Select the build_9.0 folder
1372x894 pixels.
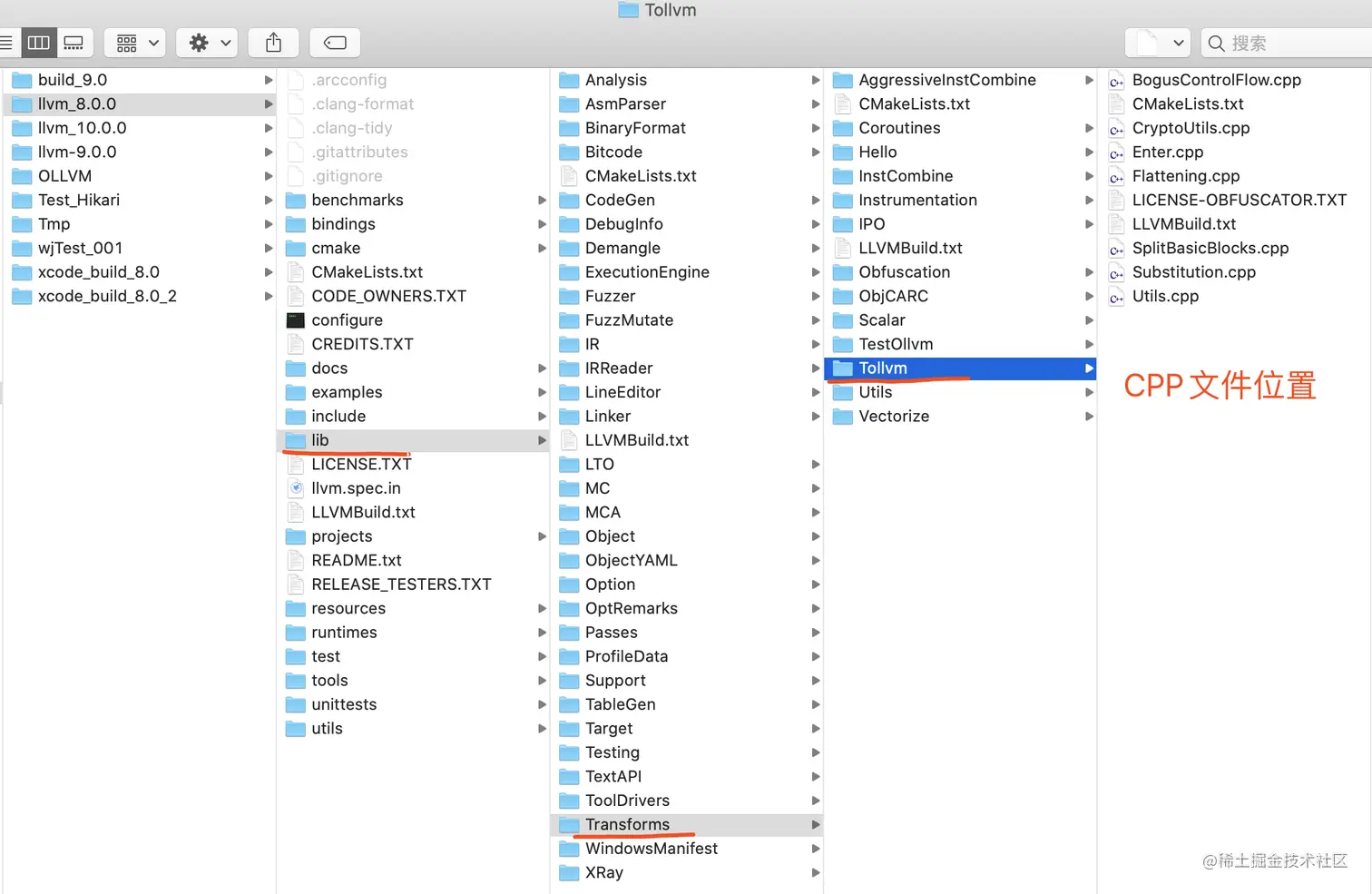[x=138, y=80]
